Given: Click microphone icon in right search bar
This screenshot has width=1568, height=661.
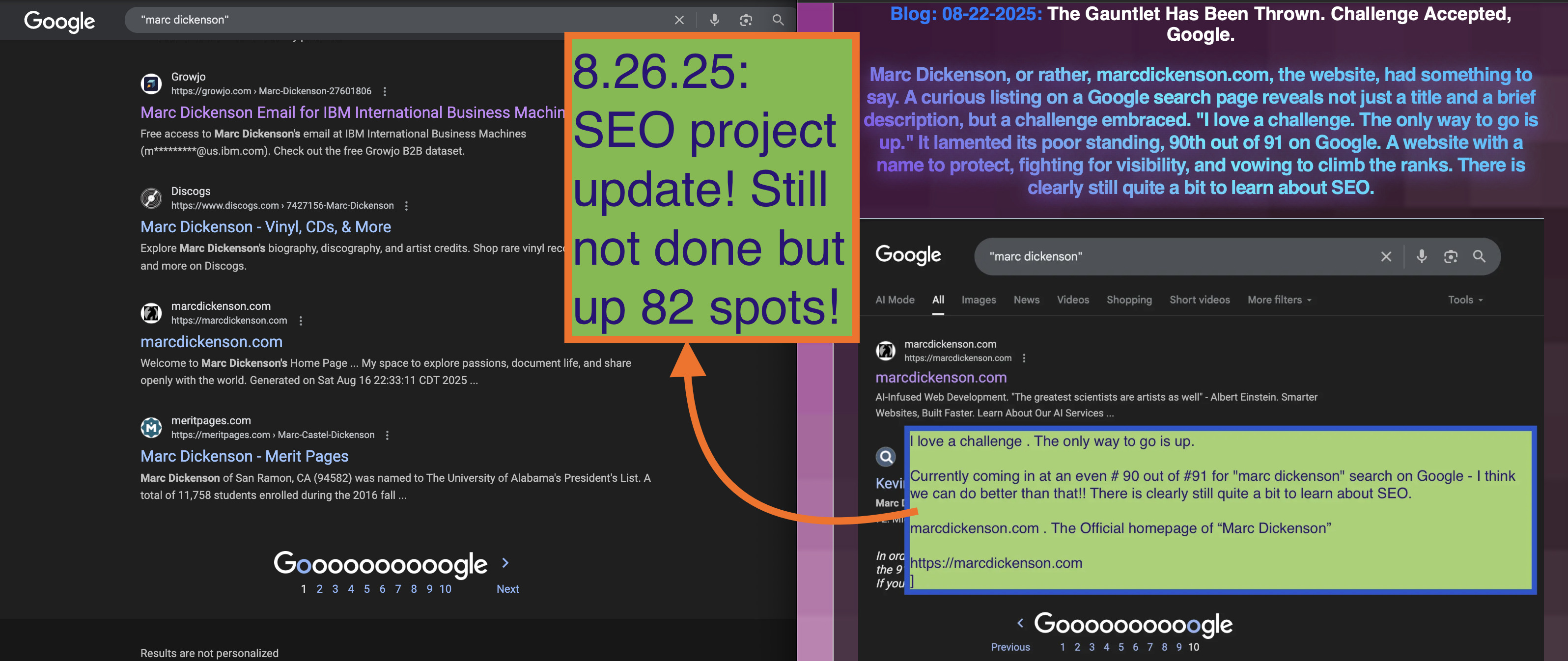Looking at the screenshot, I should (1421, 256).
